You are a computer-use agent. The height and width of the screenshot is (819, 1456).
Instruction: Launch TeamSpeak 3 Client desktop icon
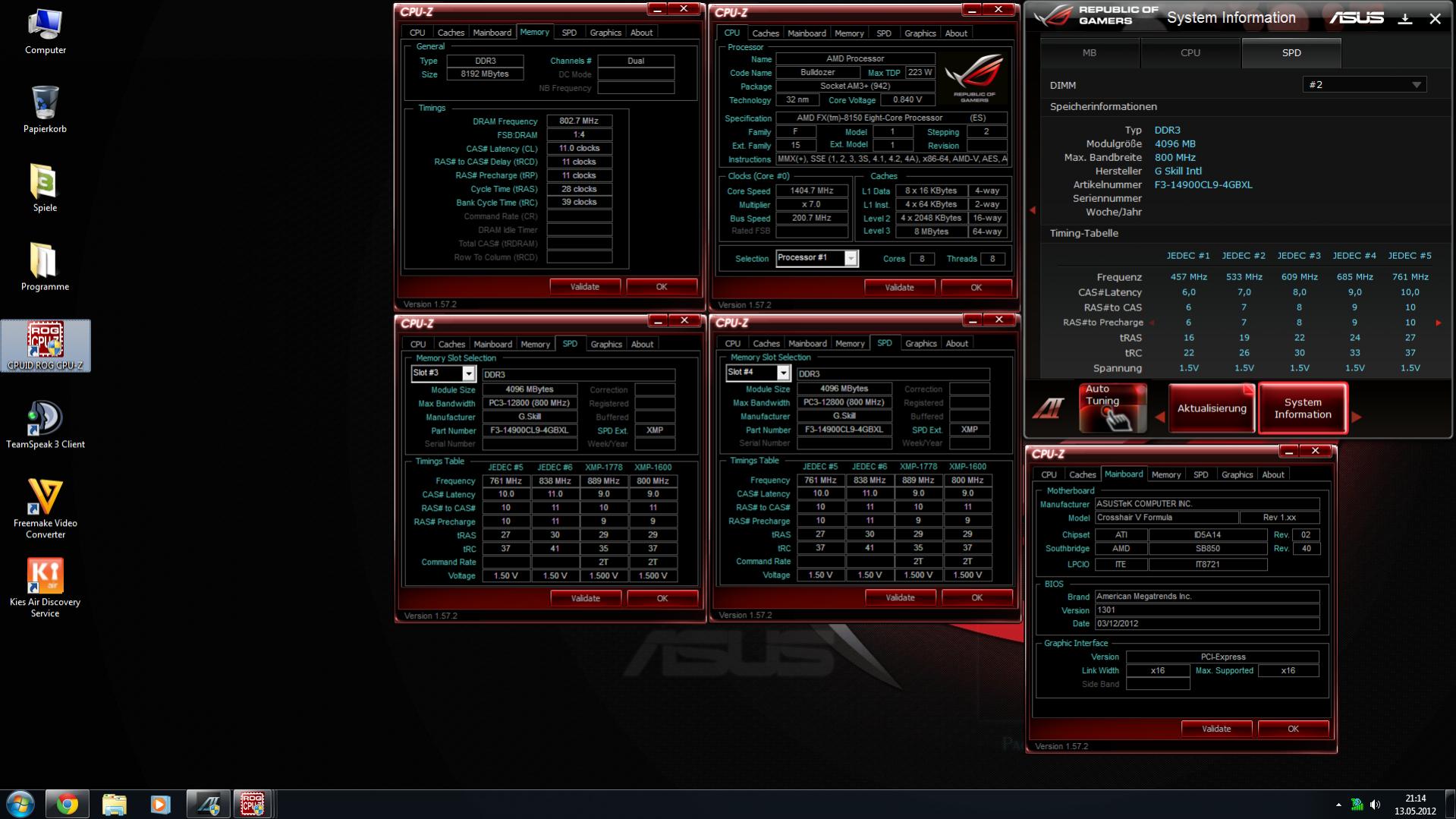[x=46, y=425]
